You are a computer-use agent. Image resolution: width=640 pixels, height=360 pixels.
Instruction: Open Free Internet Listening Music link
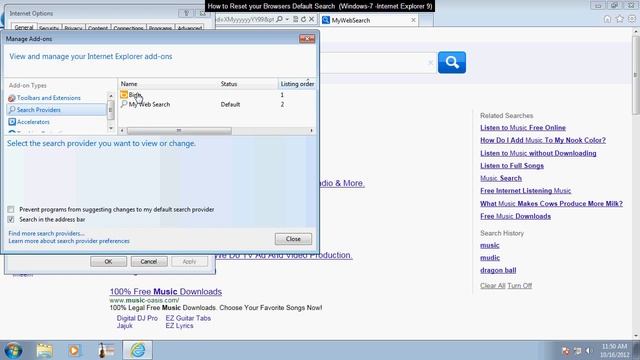click(x=525, y=191)
